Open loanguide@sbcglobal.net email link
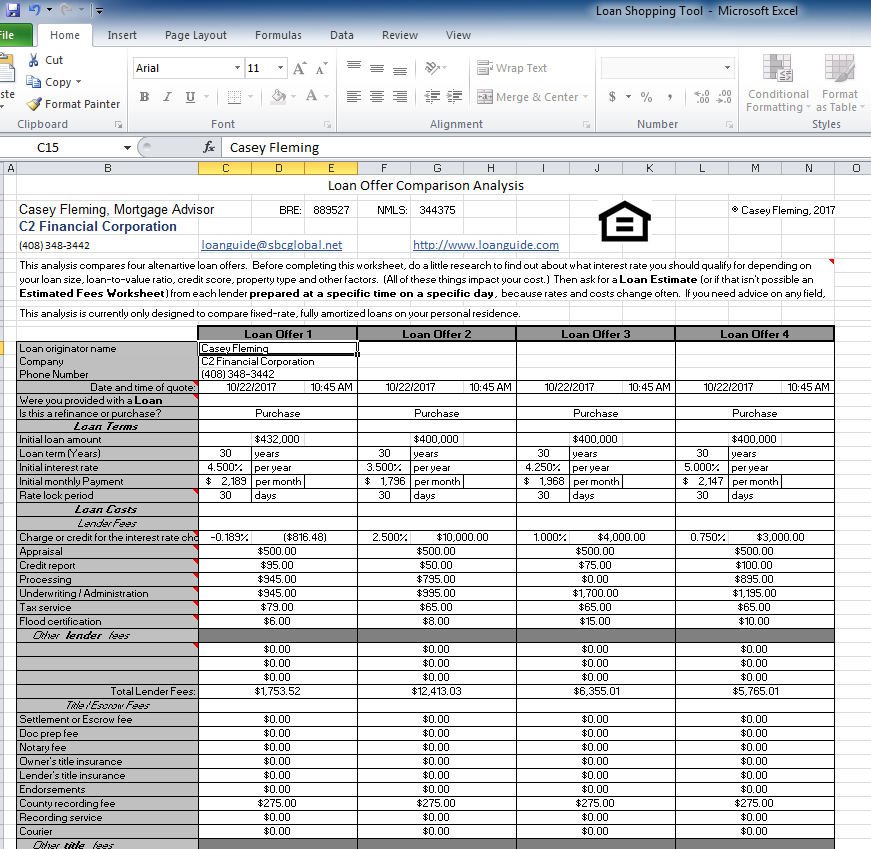This screenshot has width=871, height=849. [272, 244]
